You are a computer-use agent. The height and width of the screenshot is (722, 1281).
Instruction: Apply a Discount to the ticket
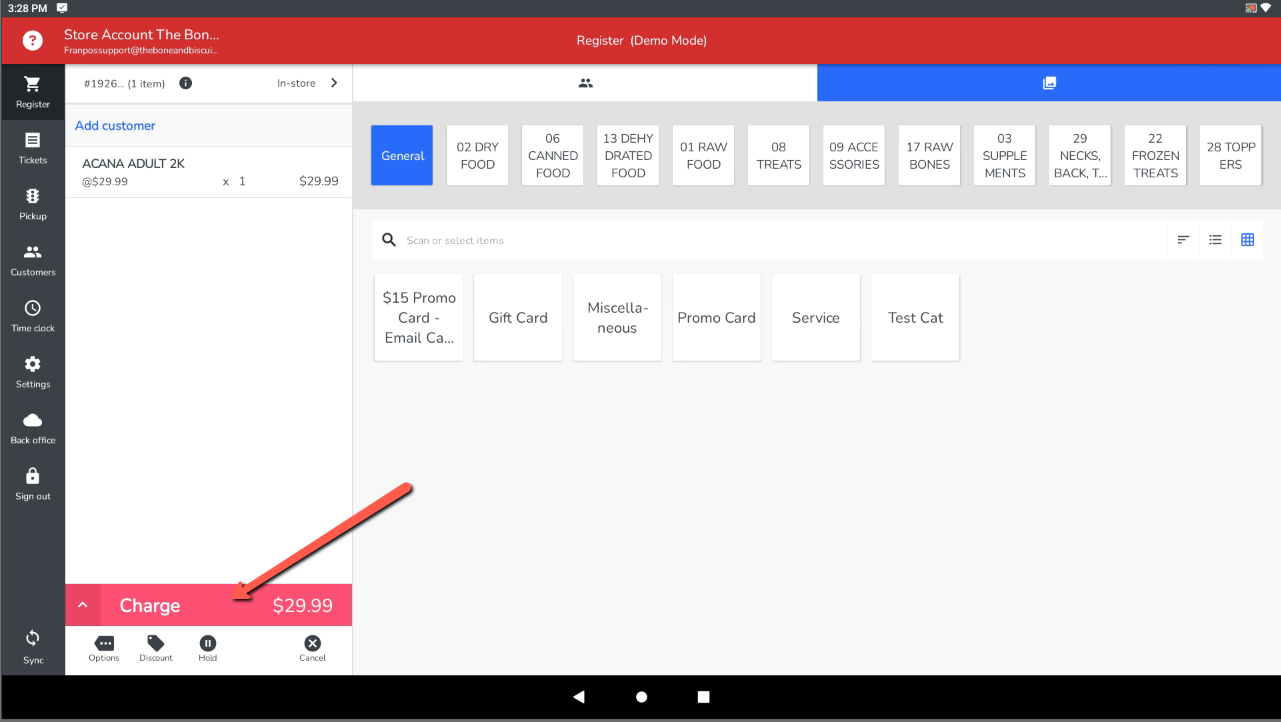[155, 648]
